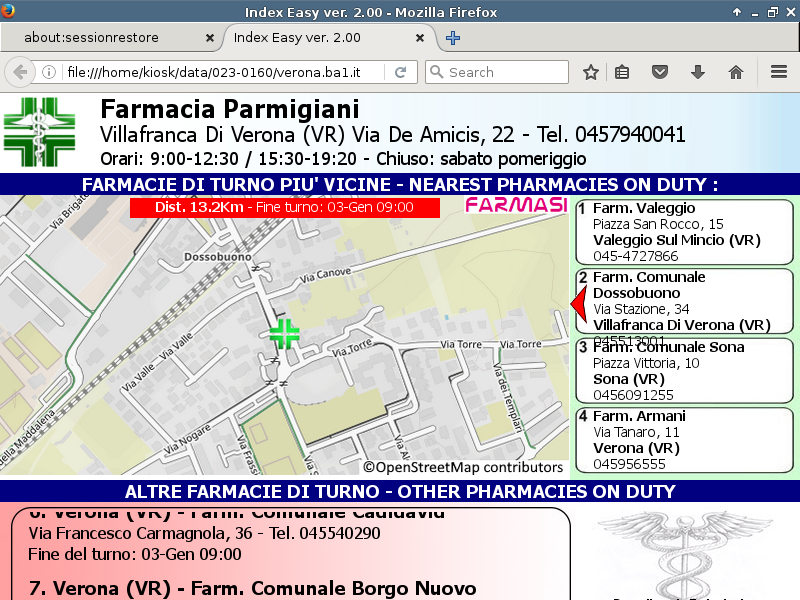Click the green pharmacy cross map marker
This screenshot has width=800, height=600.
(284, 334)
